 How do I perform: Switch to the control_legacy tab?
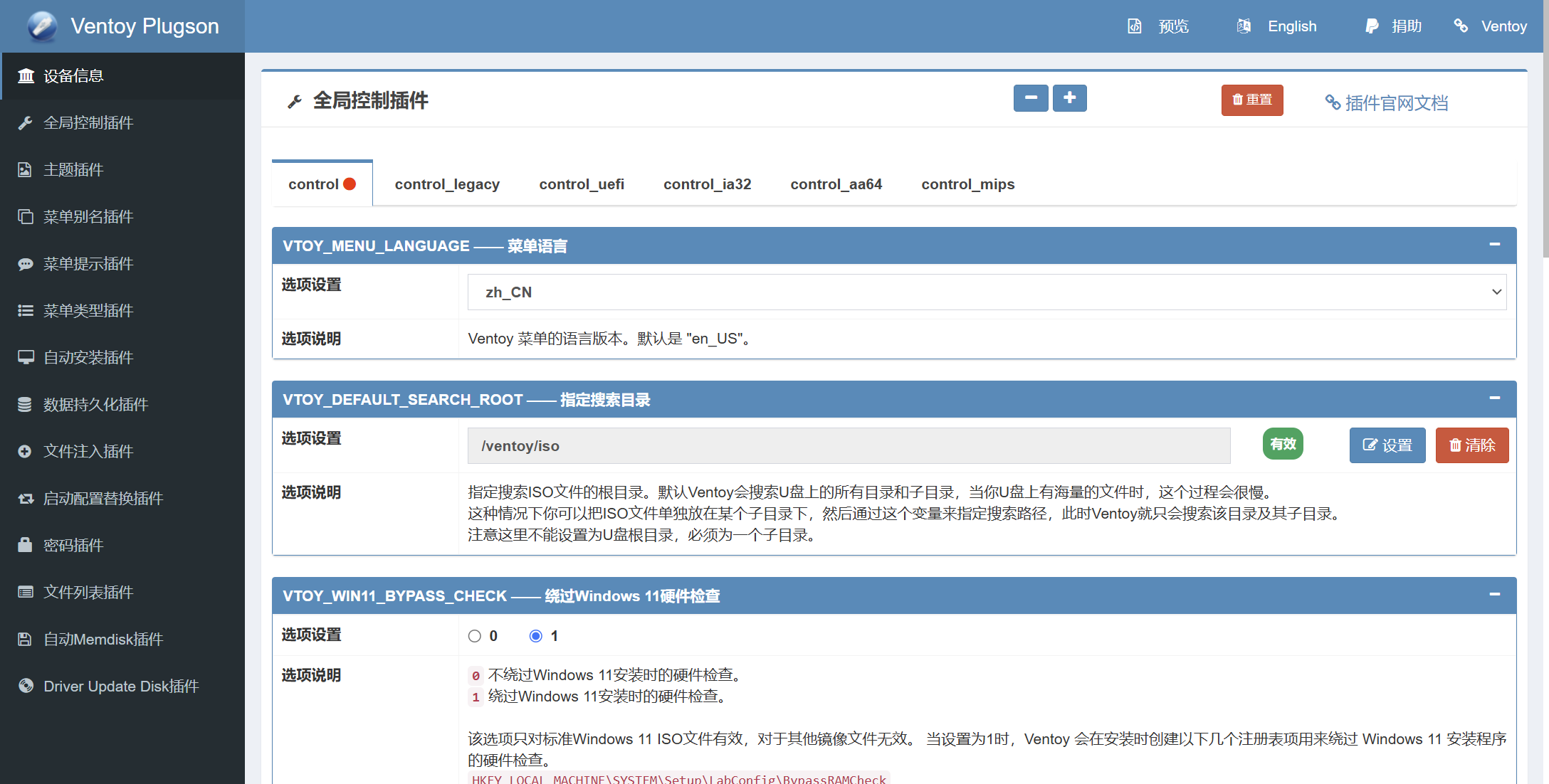[x=447, y=184]
